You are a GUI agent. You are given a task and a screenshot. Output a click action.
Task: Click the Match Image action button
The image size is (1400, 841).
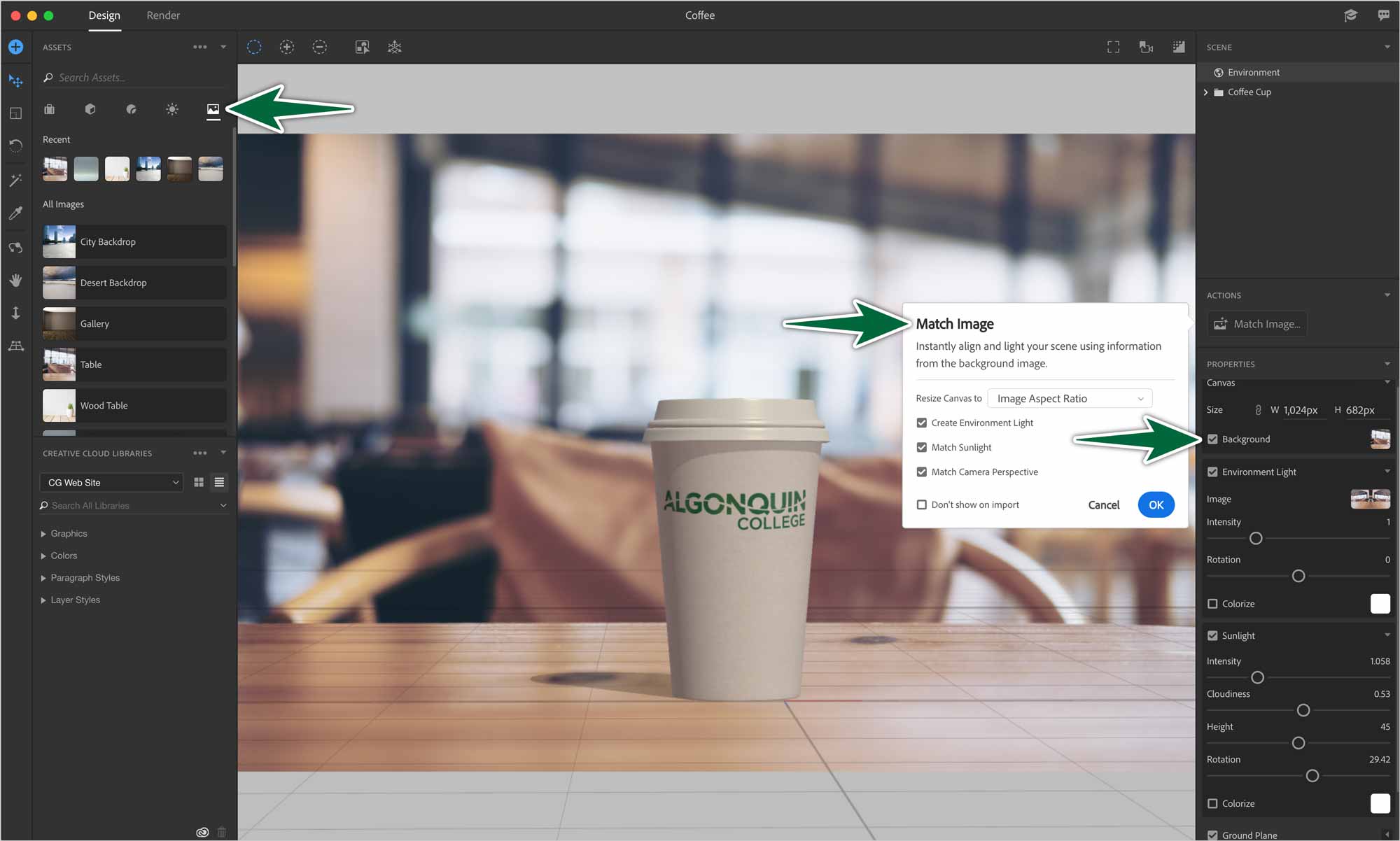(1257, 324)
